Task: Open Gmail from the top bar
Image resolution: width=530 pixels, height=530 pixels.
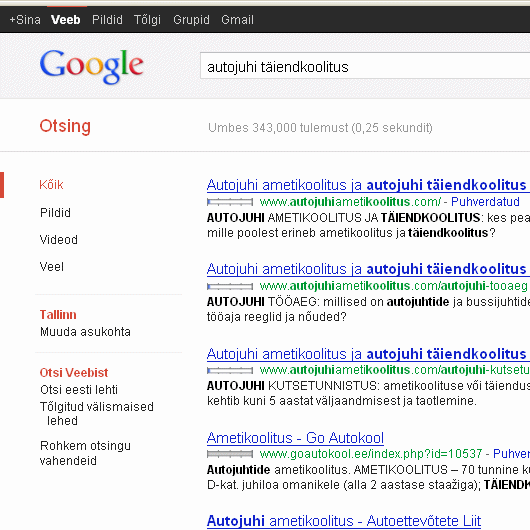Action: pyautogui.click(x=237, y=20)
